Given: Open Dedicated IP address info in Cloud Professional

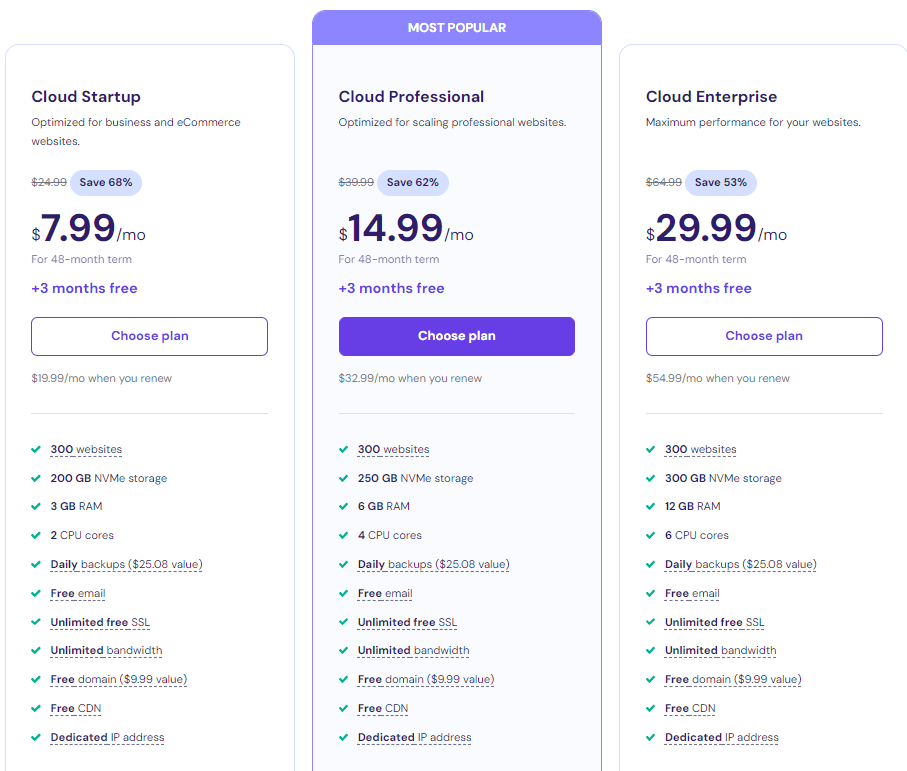Looking at the screenshot, I should pos(414,737).
